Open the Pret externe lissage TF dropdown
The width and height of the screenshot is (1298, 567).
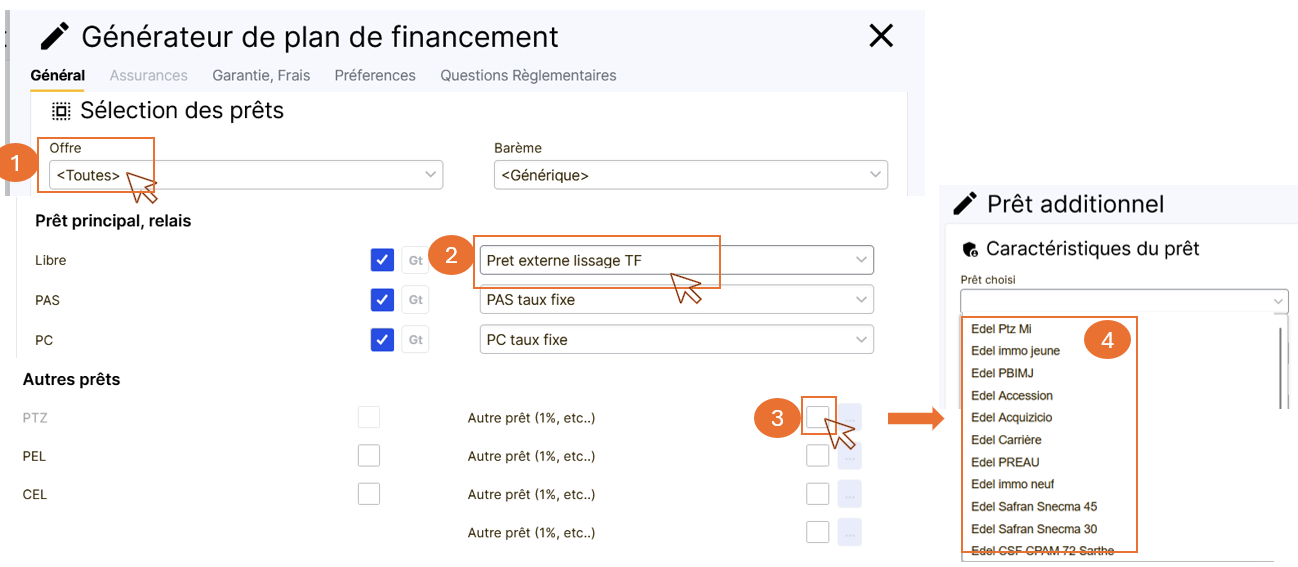[x=676, y=261]
